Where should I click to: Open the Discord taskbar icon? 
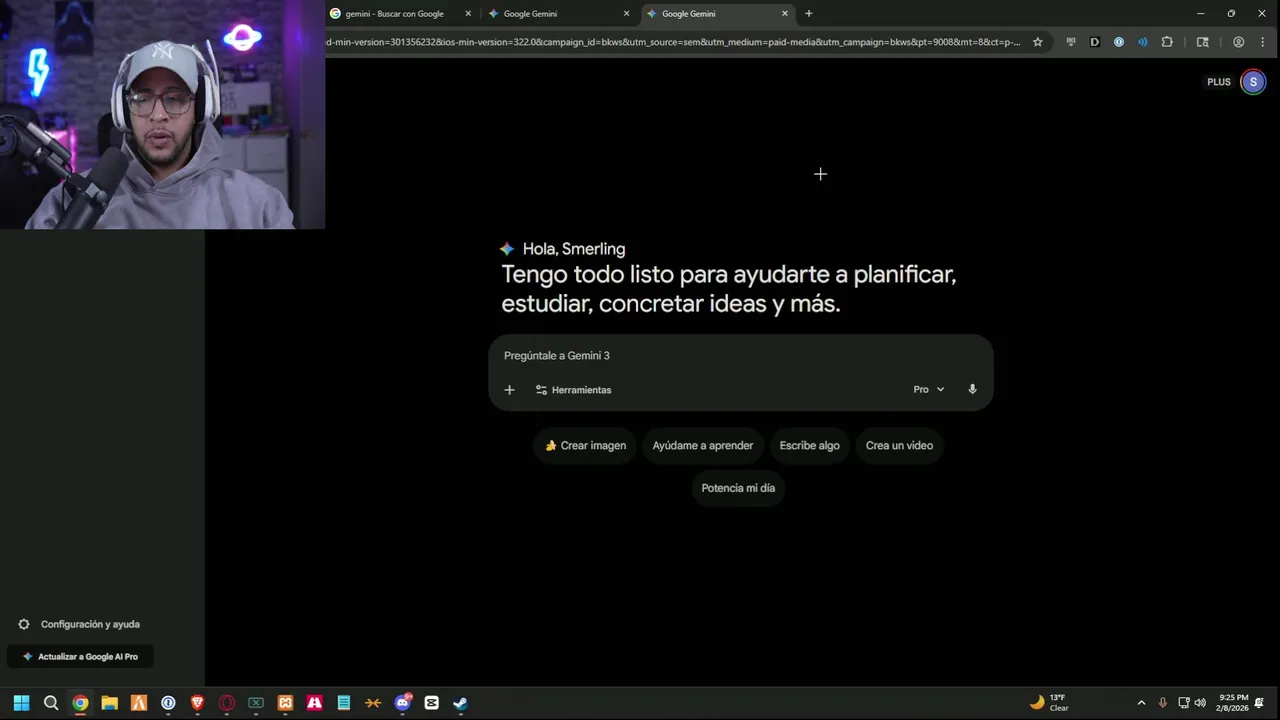point(403,703)
